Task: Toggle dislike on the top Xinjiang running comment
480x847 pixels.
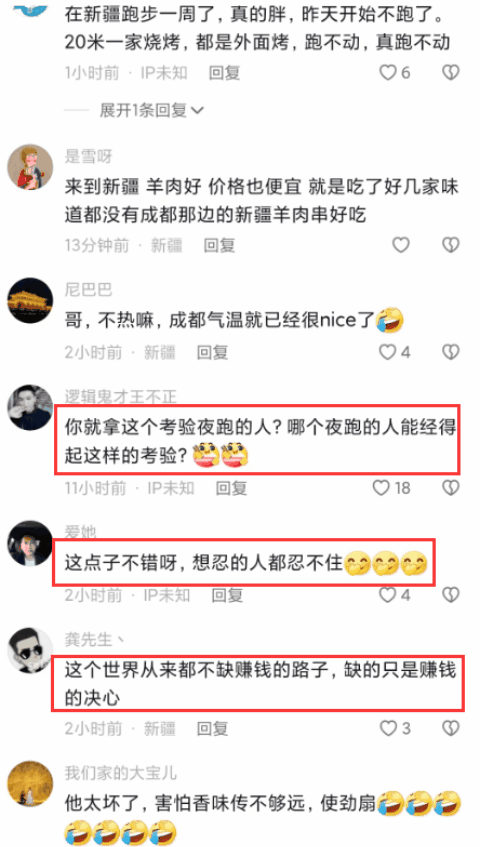Action: pyautogui.click(x=450, y=72)
